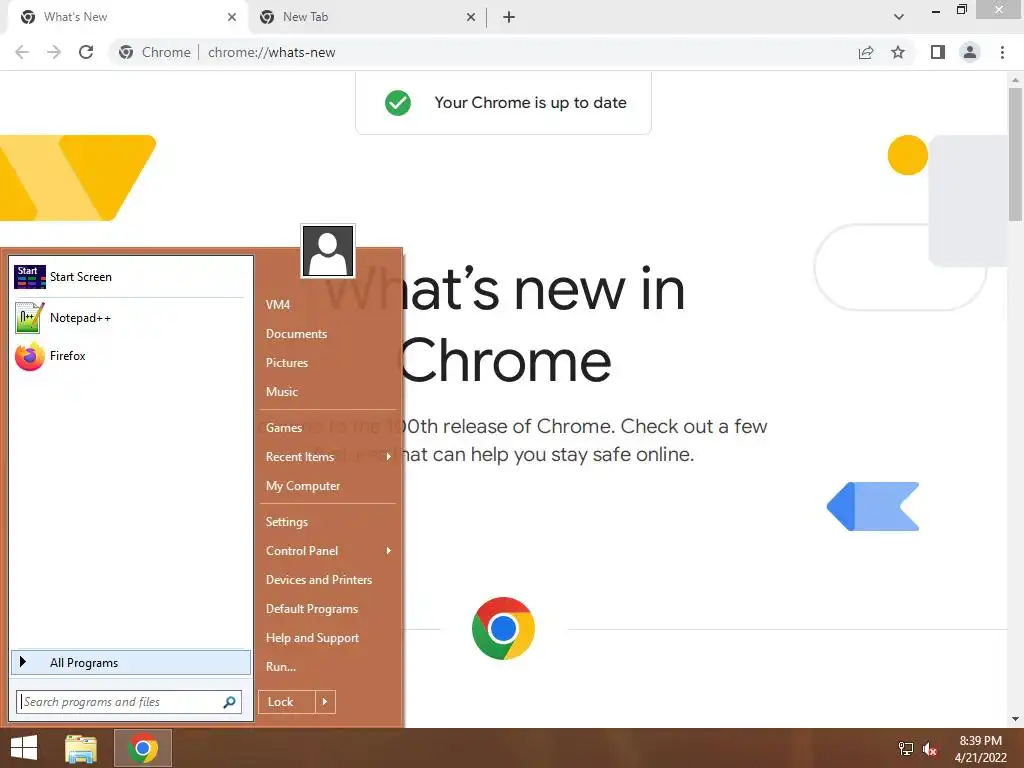The height and width of the screenshot is (768, 1024).
Task: Open File Explorer from the taskbar
Action: [x=81, y=748]
